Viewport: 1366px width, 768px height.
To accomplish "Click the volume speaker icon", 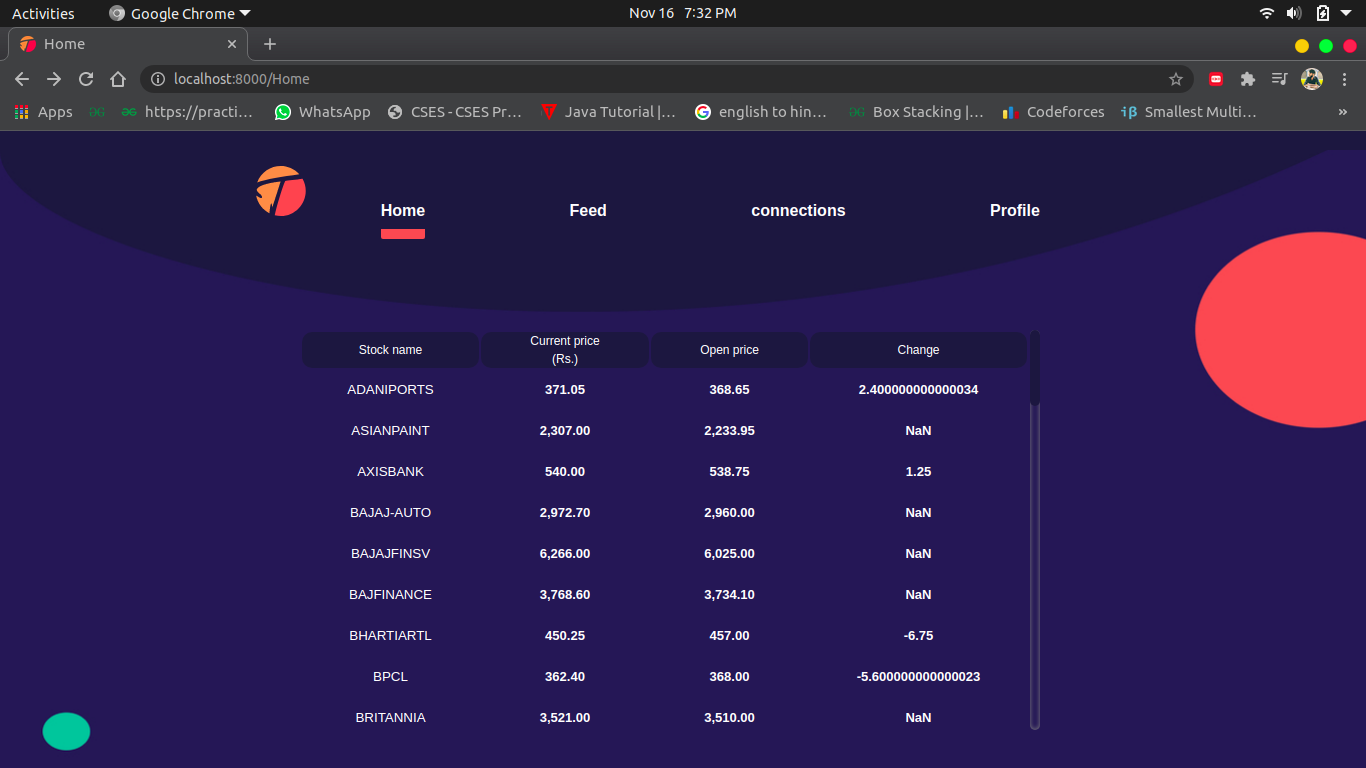I will [x=1294, y=13].
